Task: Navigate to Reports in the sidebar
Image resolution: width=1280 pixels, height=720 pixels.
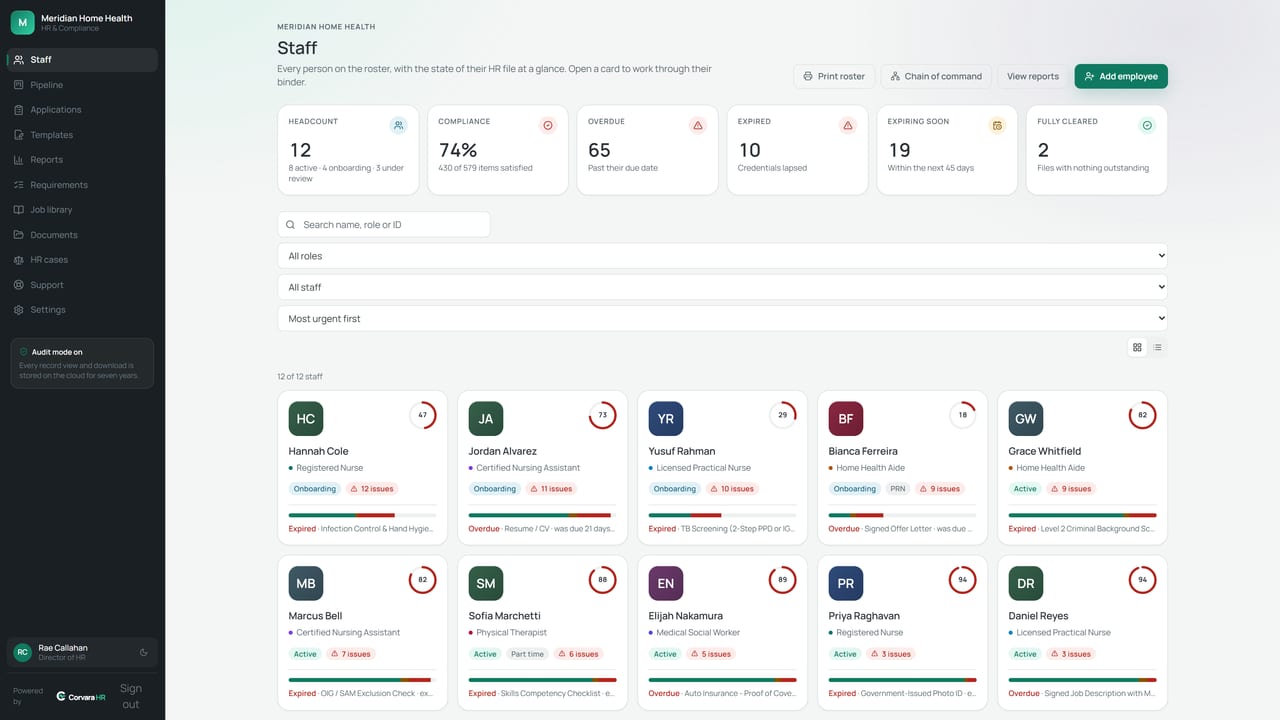Action: (x=82, y=160)
